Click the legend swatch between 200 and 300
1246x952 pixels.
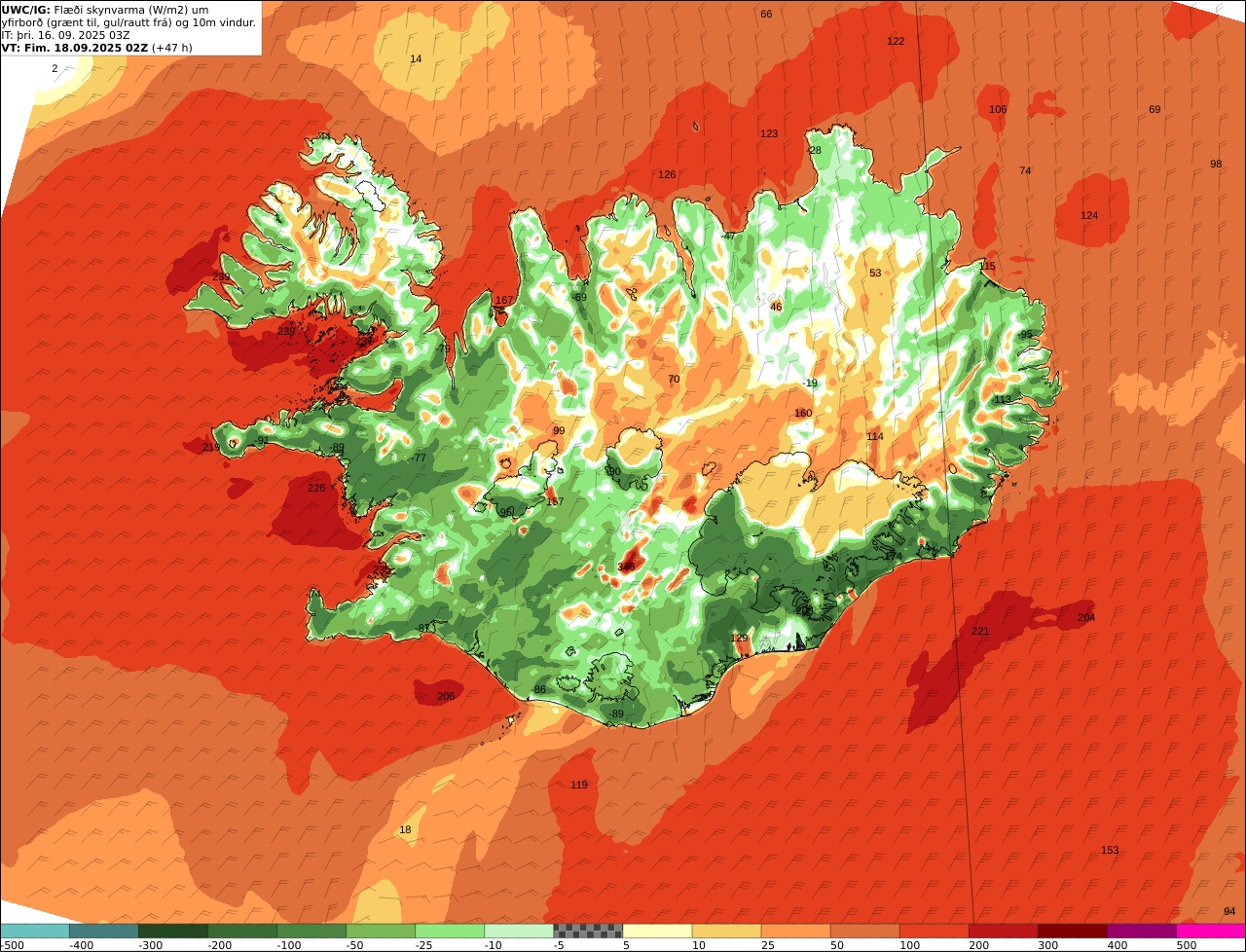[1004, 931]
